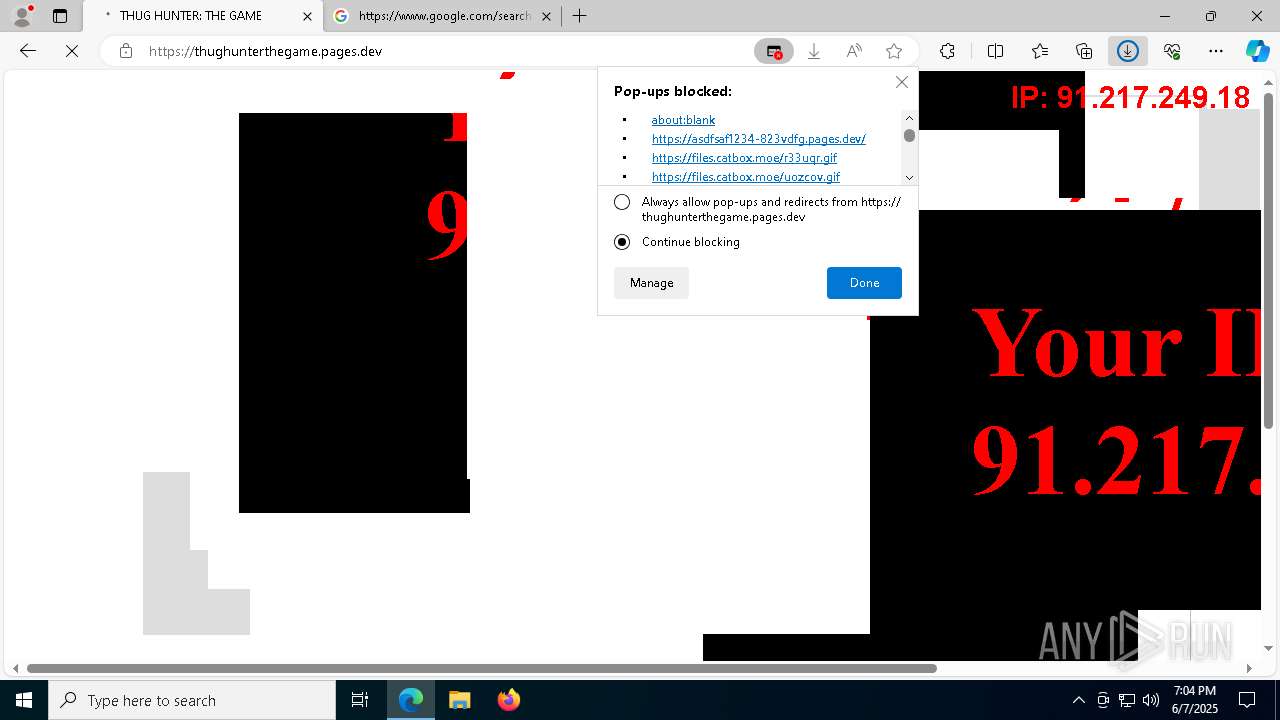The height and width of the screenshot is (720, 1280).
Task: Open the r33uqr.gif catbox link
Action: click(745, 158)
